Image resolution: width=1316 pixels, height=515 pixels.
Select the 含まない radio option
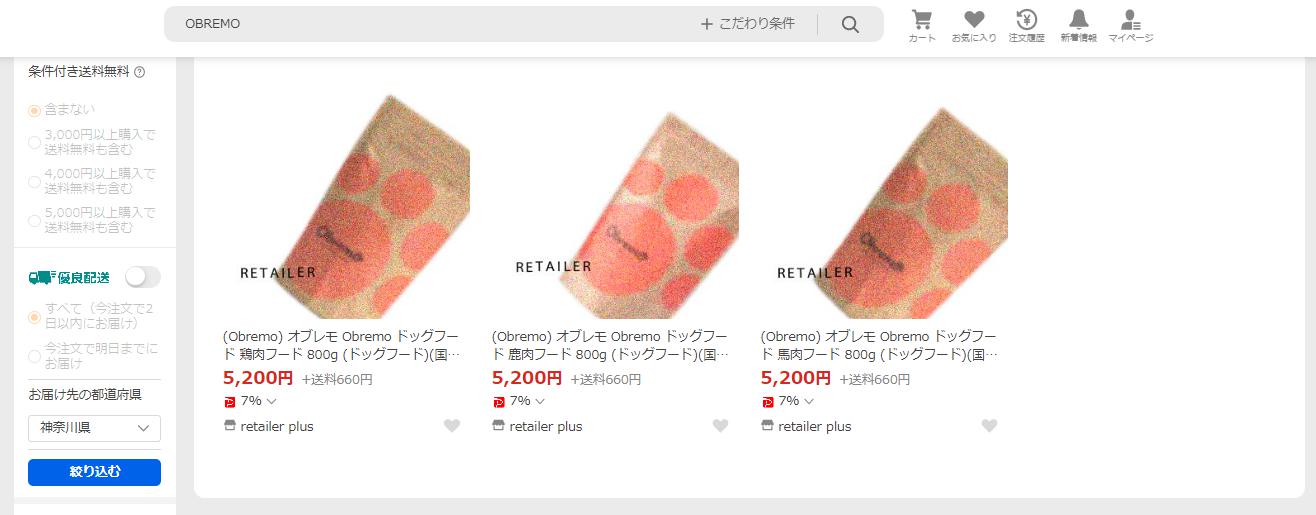[34, 110]
